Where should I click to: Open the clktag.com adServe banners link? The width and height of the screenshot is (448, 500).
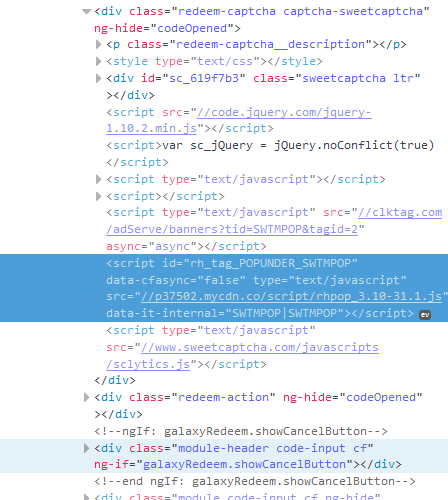click(274, 221)
